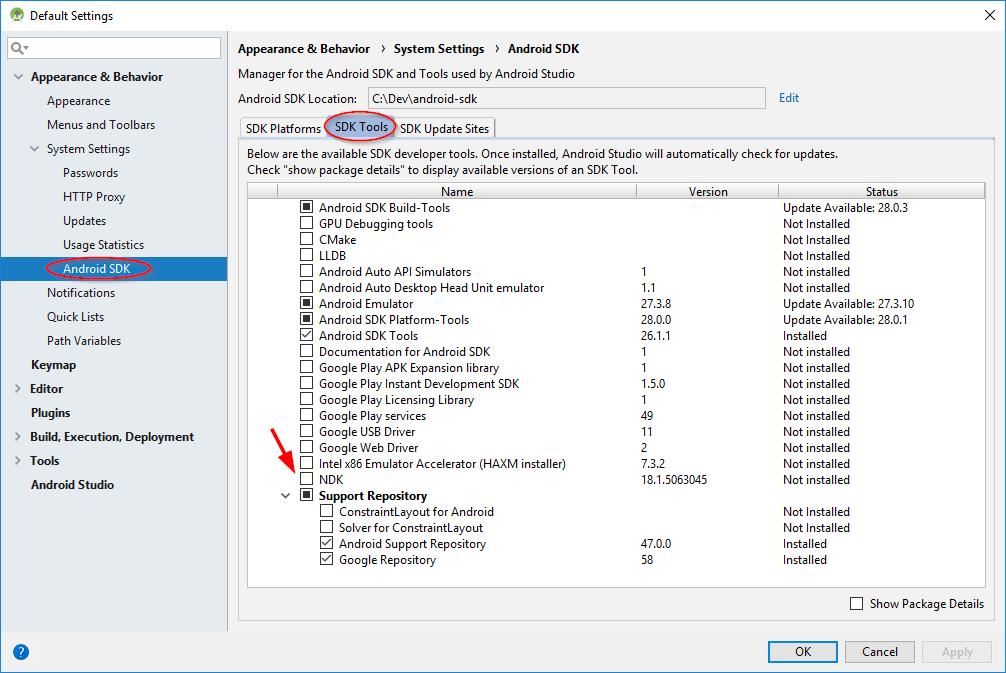Click the Android SDK Location field
Image resolution: width=1006 pixels, height=673 pixels.
coord(567,98)
